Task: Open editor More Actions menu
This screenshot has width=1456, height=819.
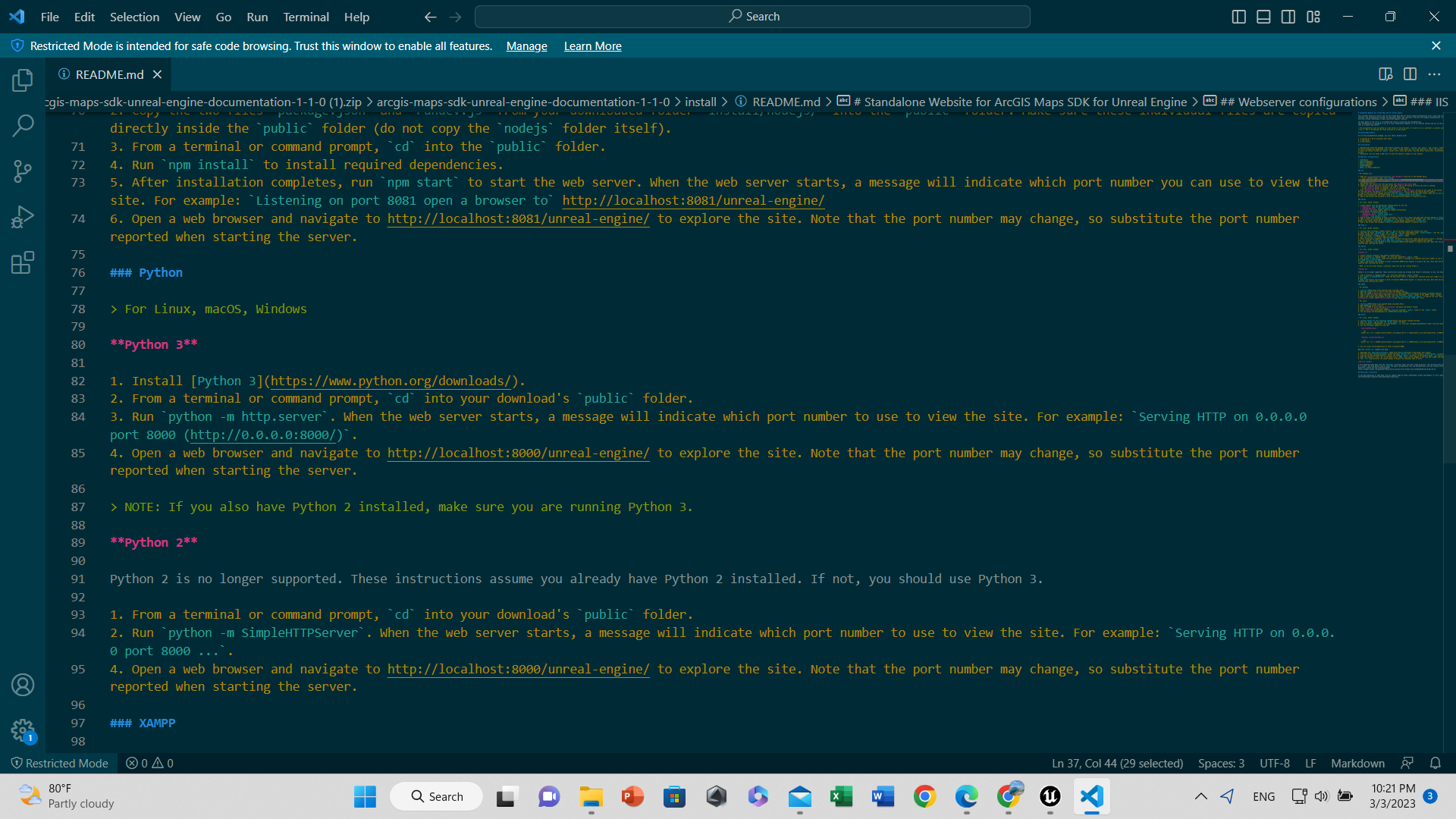Action: (1434, 74)
